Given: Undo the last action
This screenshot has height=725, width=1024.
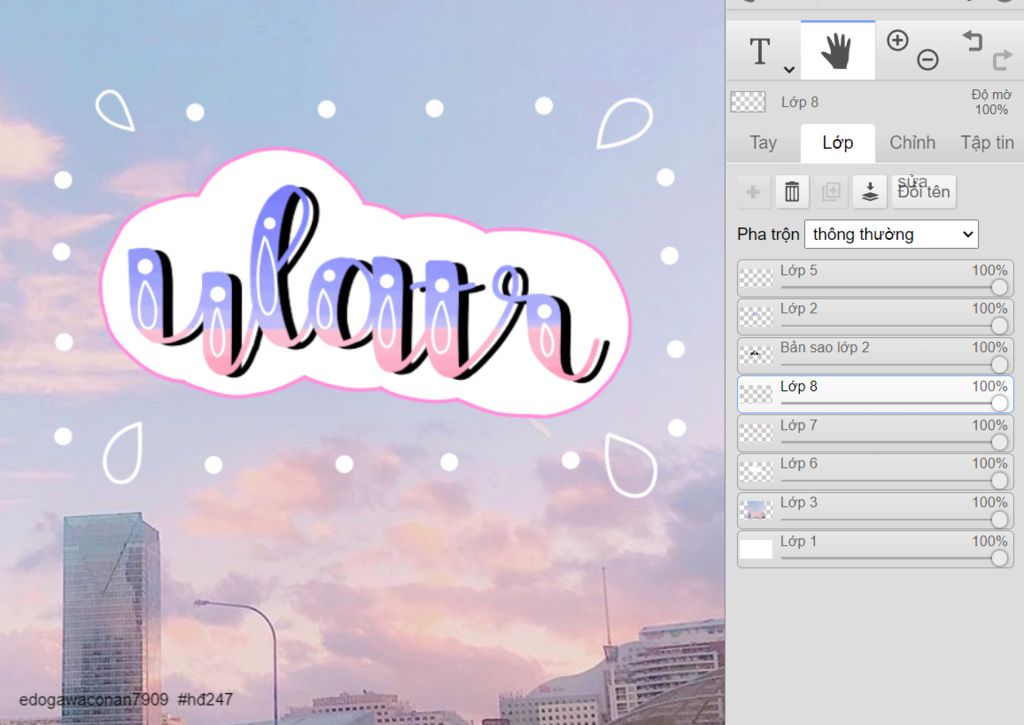Looking at the screenshot, I should (972, 40).
